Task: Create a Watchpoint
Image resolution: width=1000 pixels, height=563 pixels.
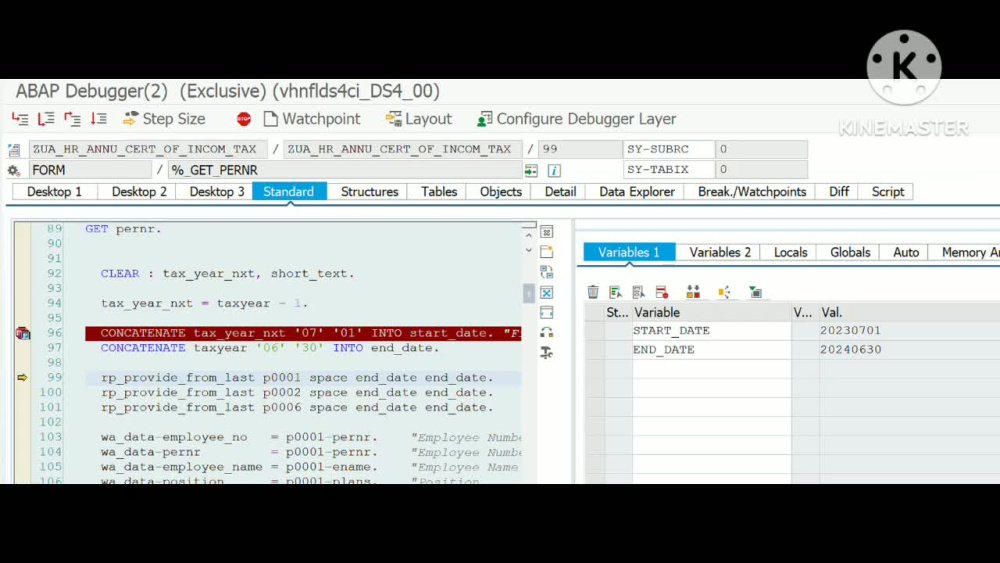Action: click(x=312, y=119)
